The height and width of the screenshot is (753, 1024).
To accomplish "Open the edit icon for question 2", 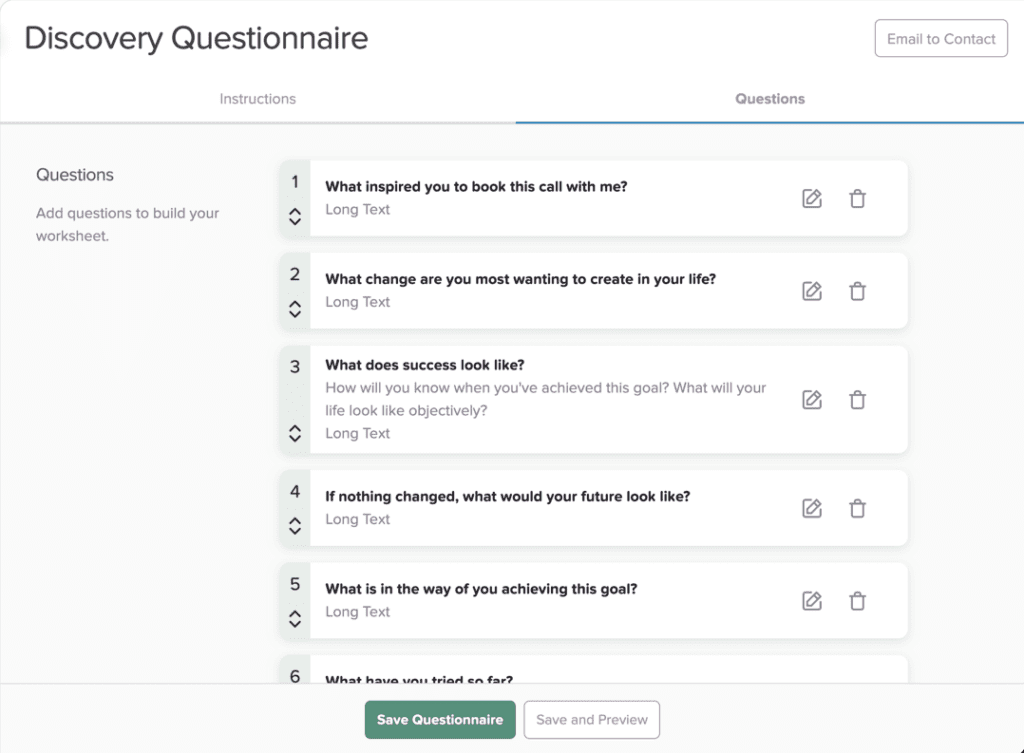I will (811, 291).
